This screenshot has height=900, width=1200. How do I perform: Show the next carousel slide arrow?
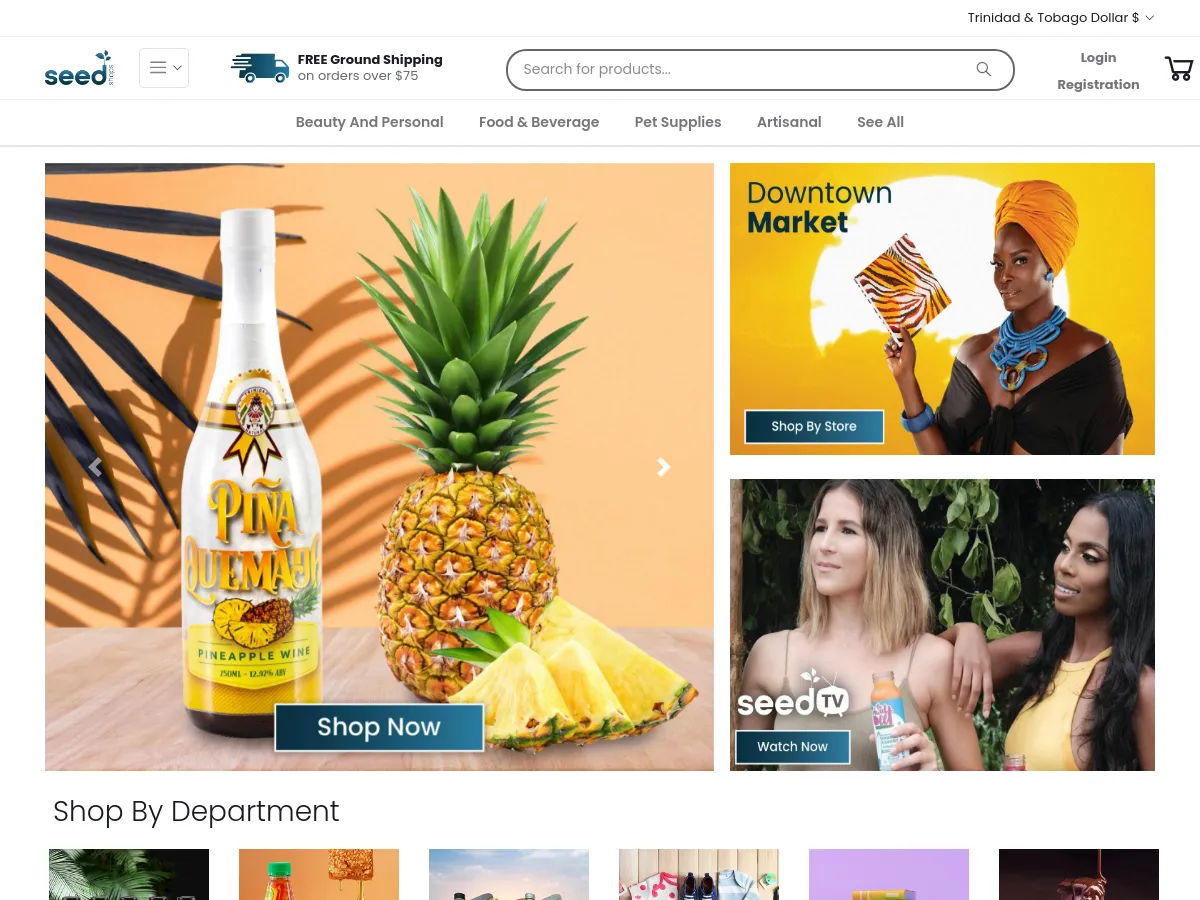(663, 467)
